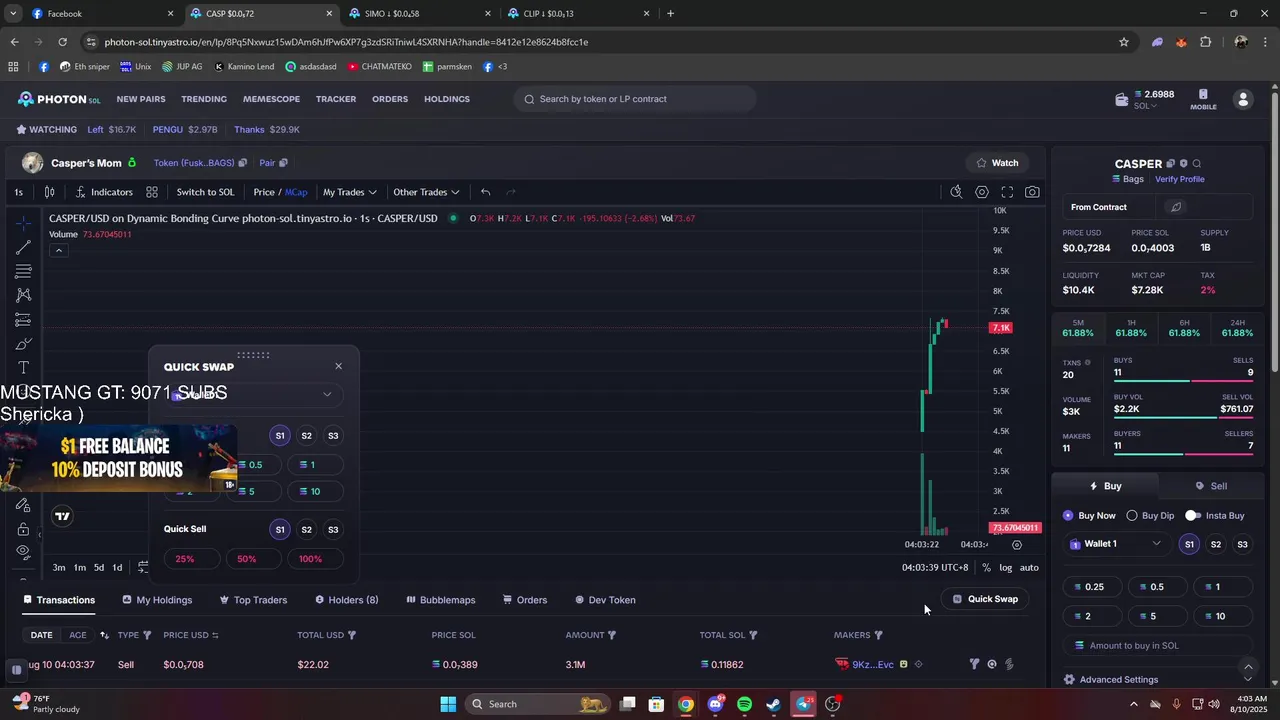
Task: Toggle Price / MCap chart display
Action: (x=280, y=192)
